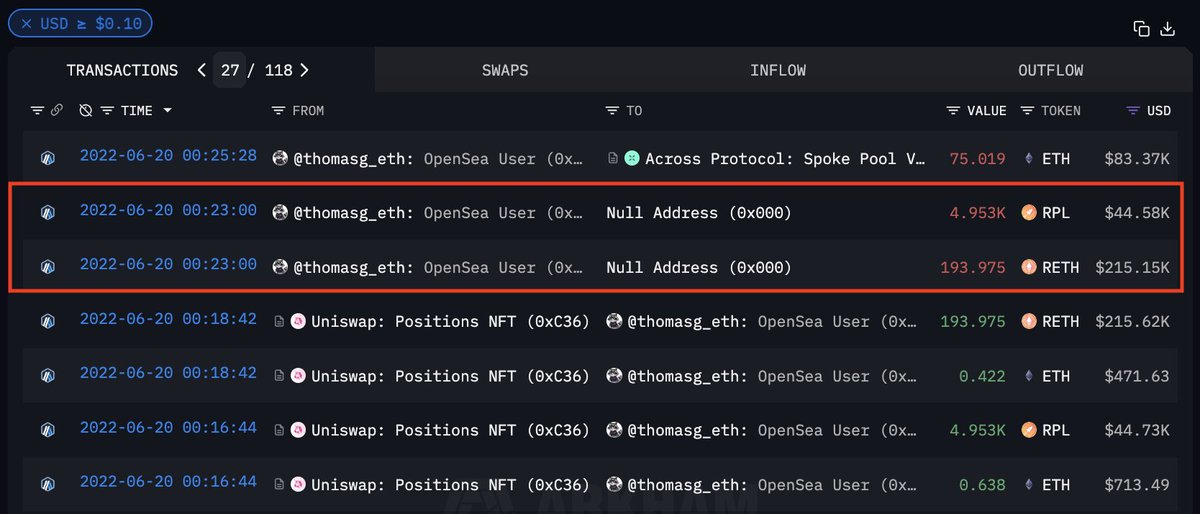Click the Uniswap logo in the $215.62K row
This screenshot has width=1200, height=514.
coord(298,321)
